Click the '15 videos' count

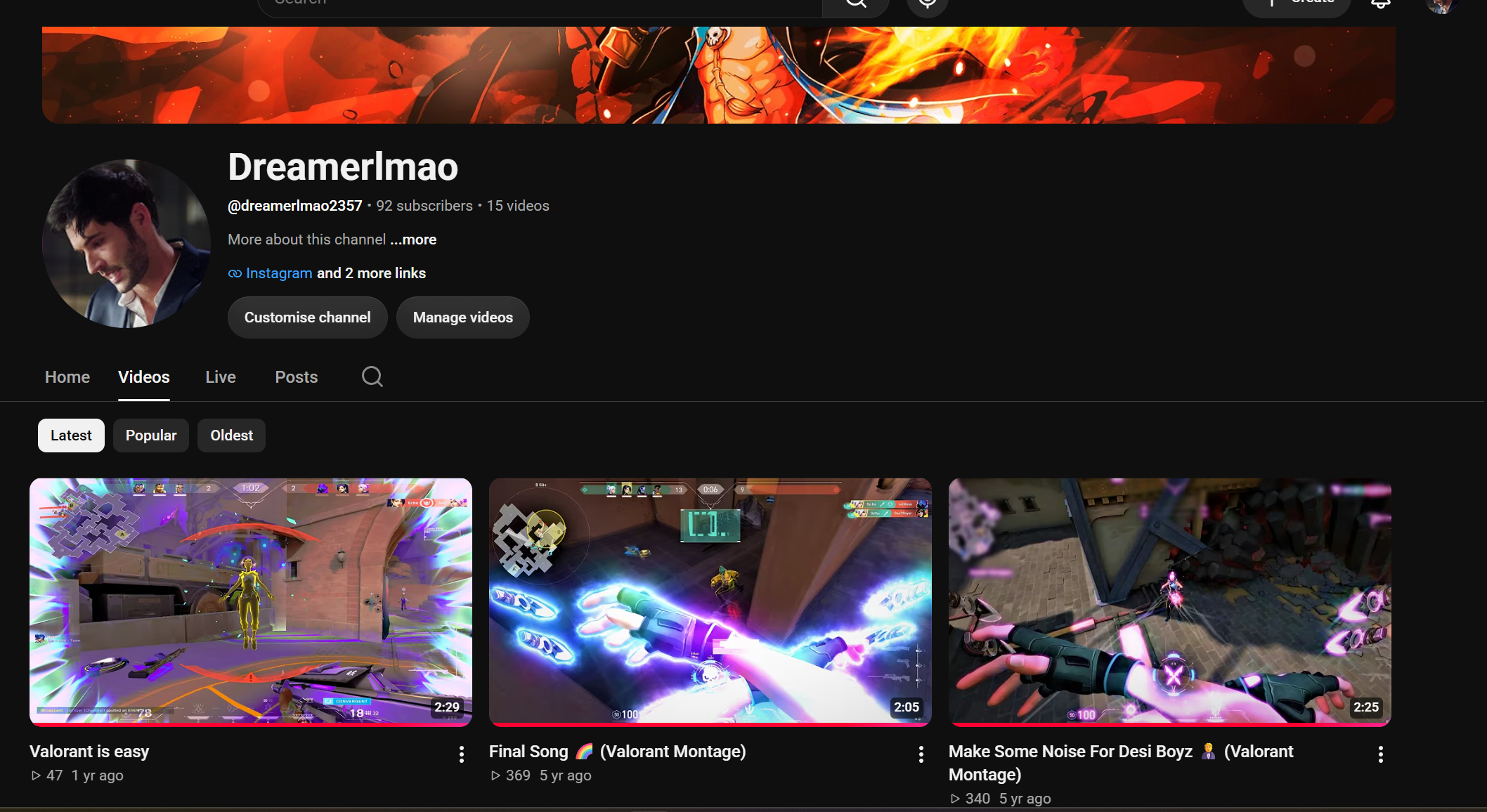point(518,206)
